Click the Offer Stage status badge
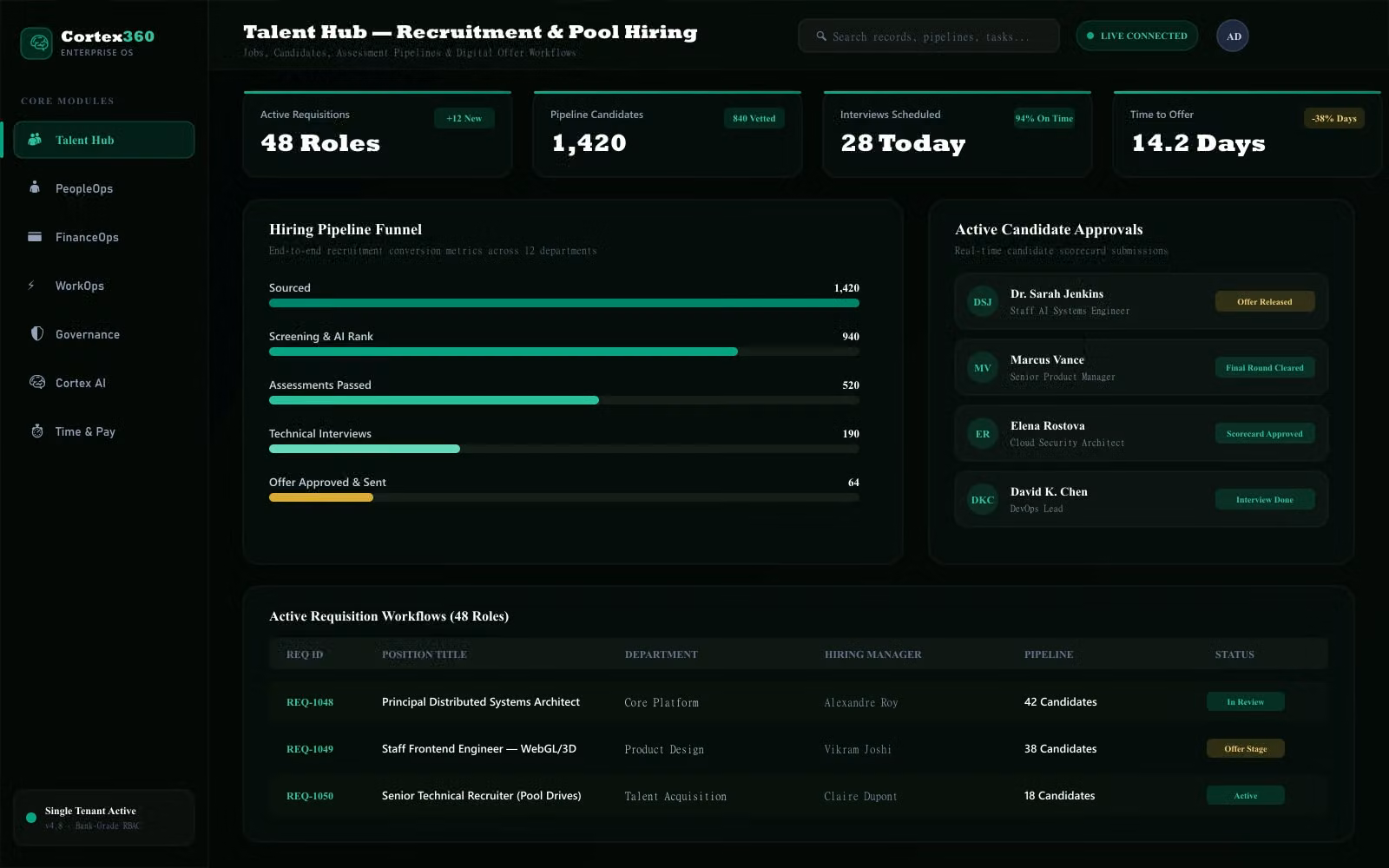Viewport: 1389px width, 868px height. pyautogui.click(x=1246, y=748)
